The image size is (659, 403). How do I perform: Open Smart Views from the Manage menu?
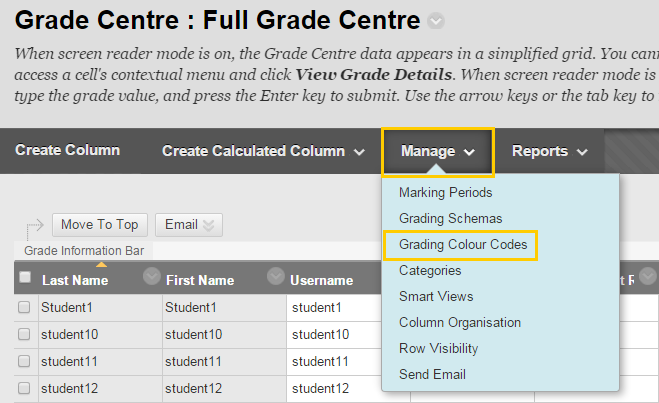click(x=436, y=296)
